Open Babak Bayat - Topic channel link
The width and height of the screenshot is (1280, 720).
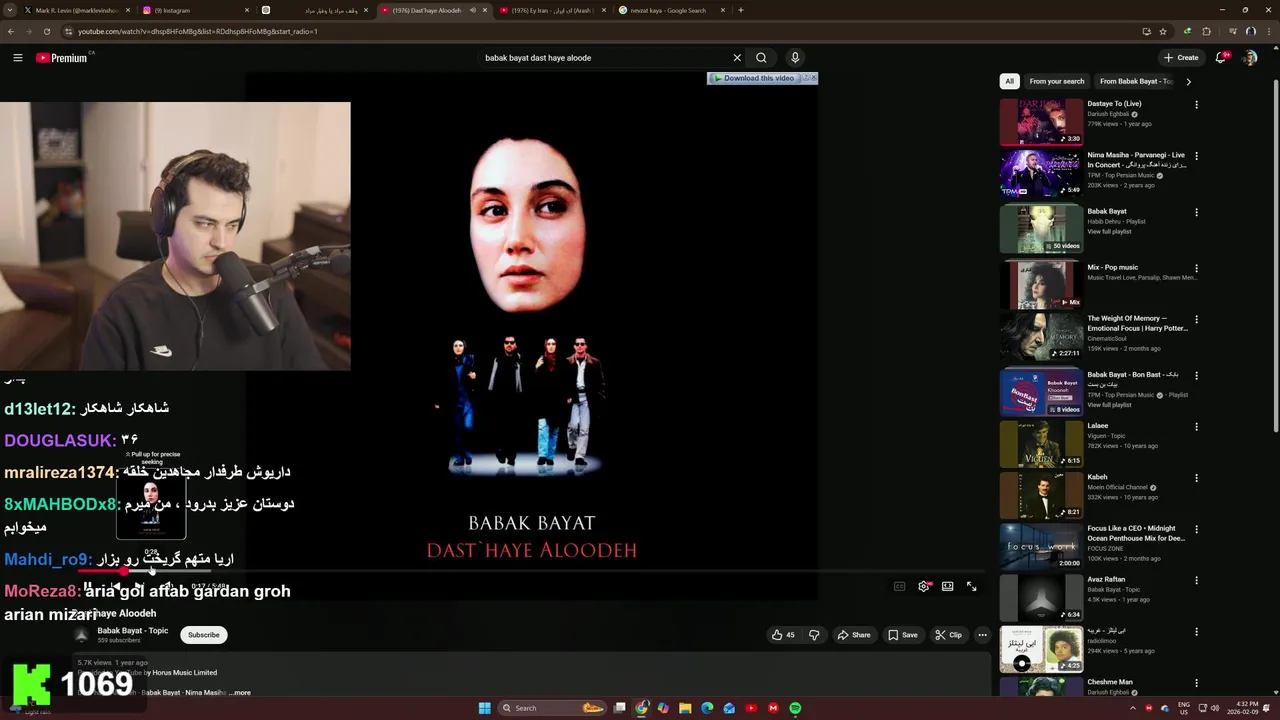(x=132, y=631)
